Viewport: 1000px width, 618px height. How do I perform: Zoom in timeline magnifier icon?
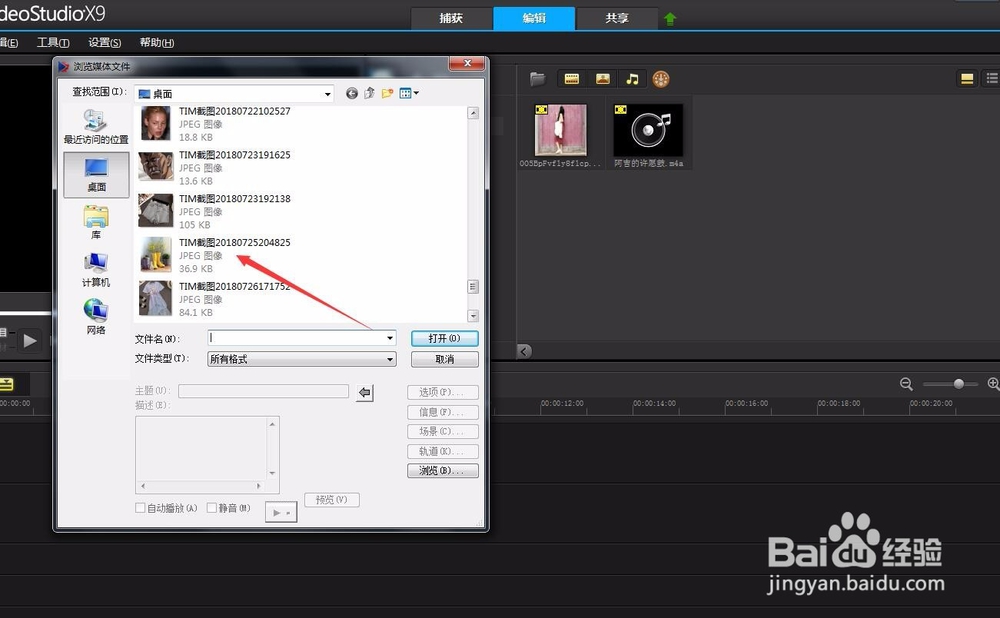(x=993, y=384)
